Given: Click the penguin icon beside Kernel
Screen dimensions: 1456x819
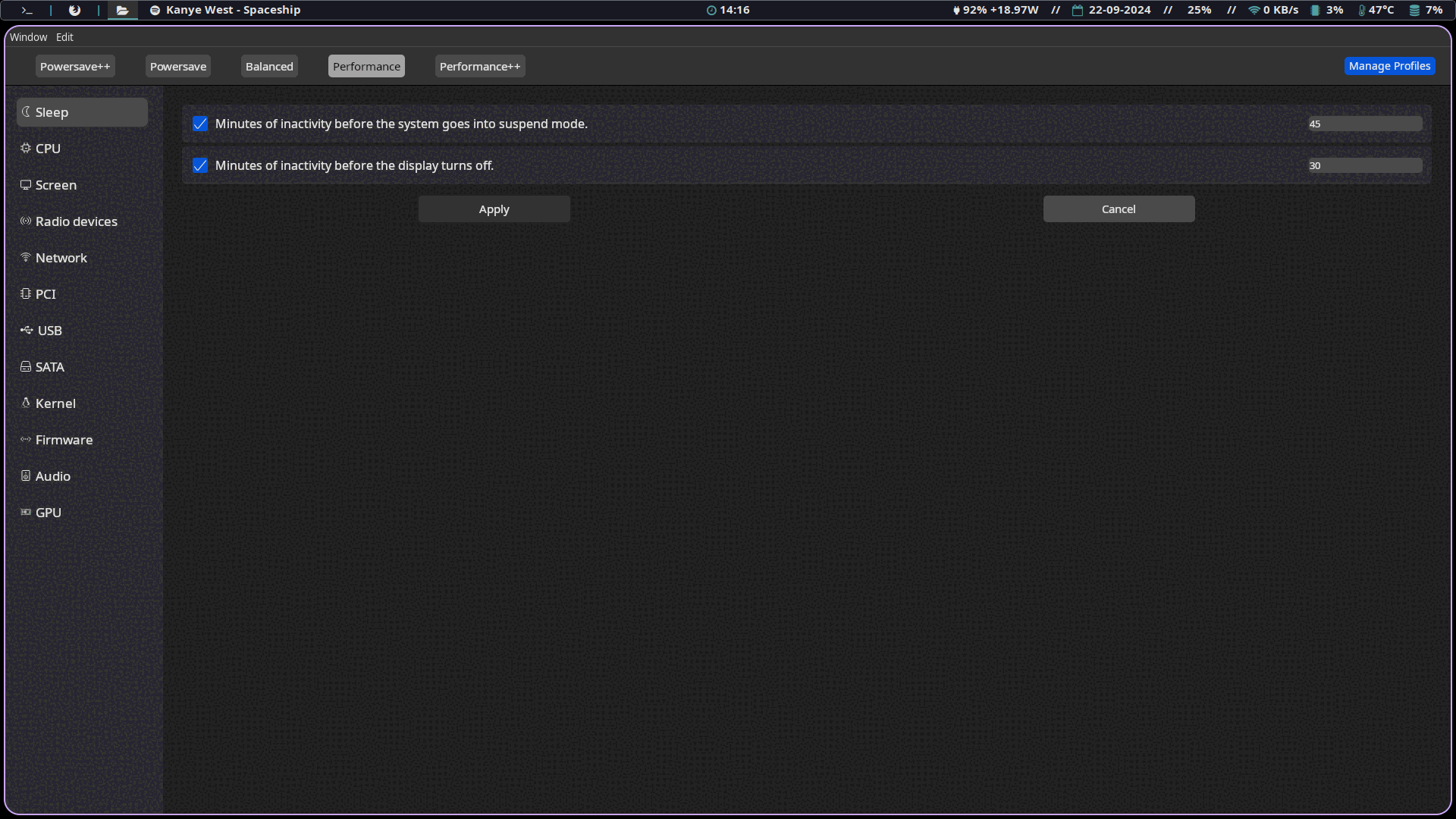Looking at the screenshot, I should pyautogui.click(x=26, y=403).
